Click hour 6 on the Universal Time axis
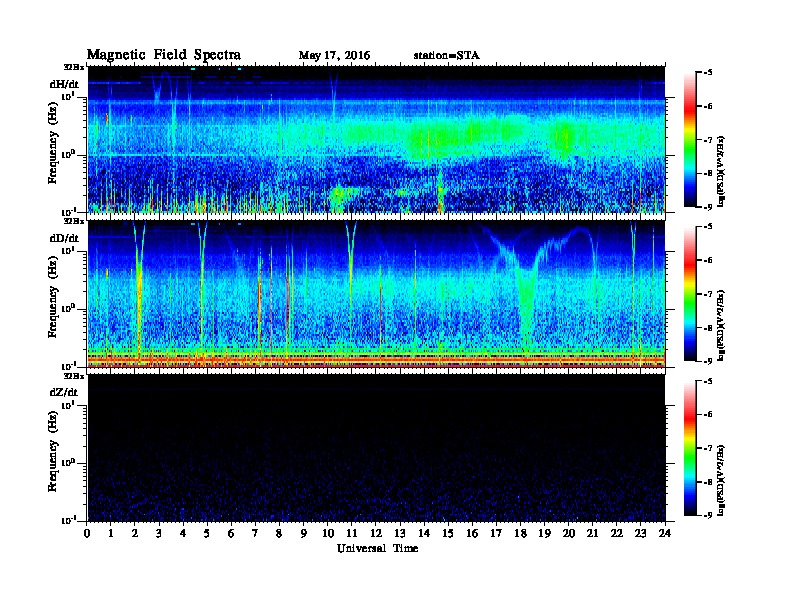Image resolution: width=792 pixels, height=612 pixels. tap(231, 534)
